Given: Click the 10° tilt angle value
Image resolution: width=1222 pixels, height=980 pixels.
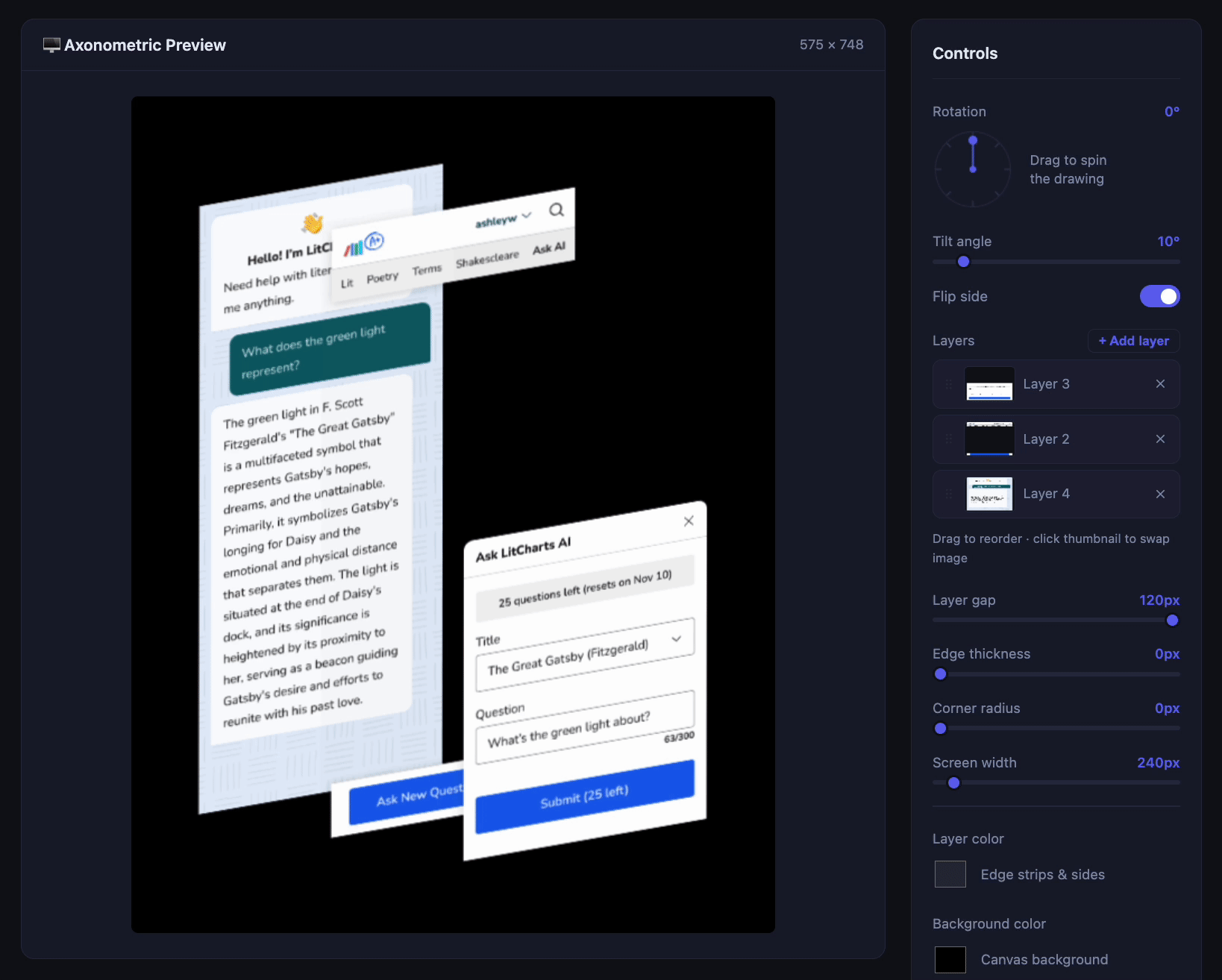Looking at the screenshot, I should point(1168,242).
